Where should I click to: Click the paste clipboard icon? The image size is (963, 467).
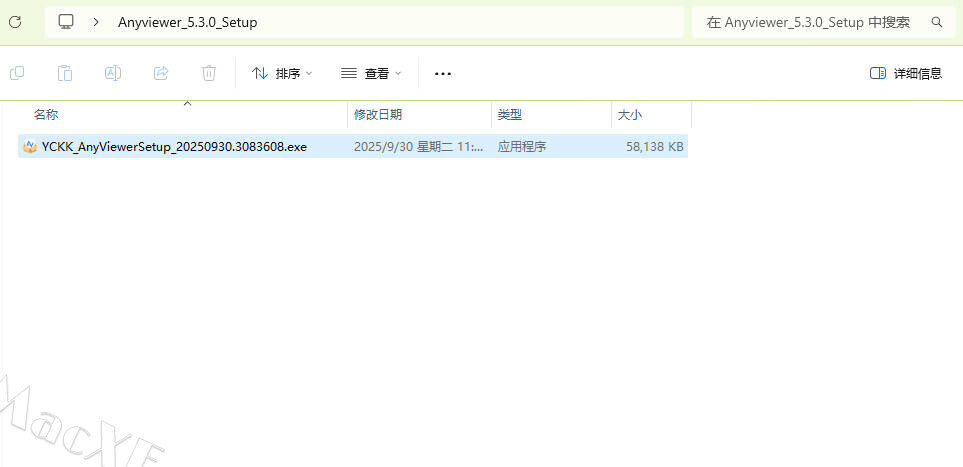[65, 73]
